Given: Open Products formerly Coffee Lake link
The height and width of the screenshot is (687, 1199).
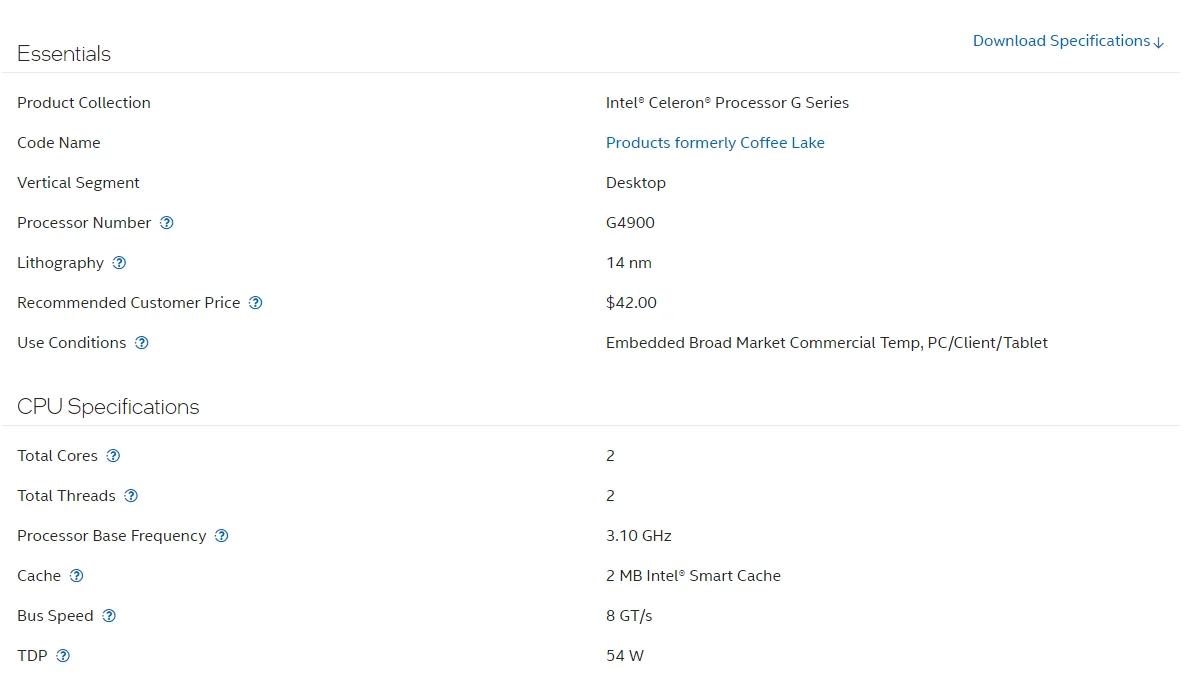Looking at the screenshot, I should (715, 143).
